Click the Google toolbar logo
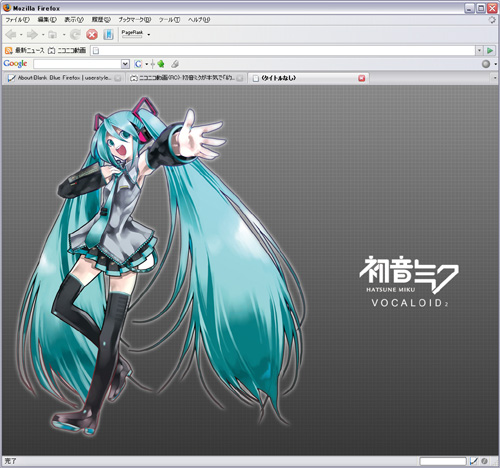 [15, 64]
